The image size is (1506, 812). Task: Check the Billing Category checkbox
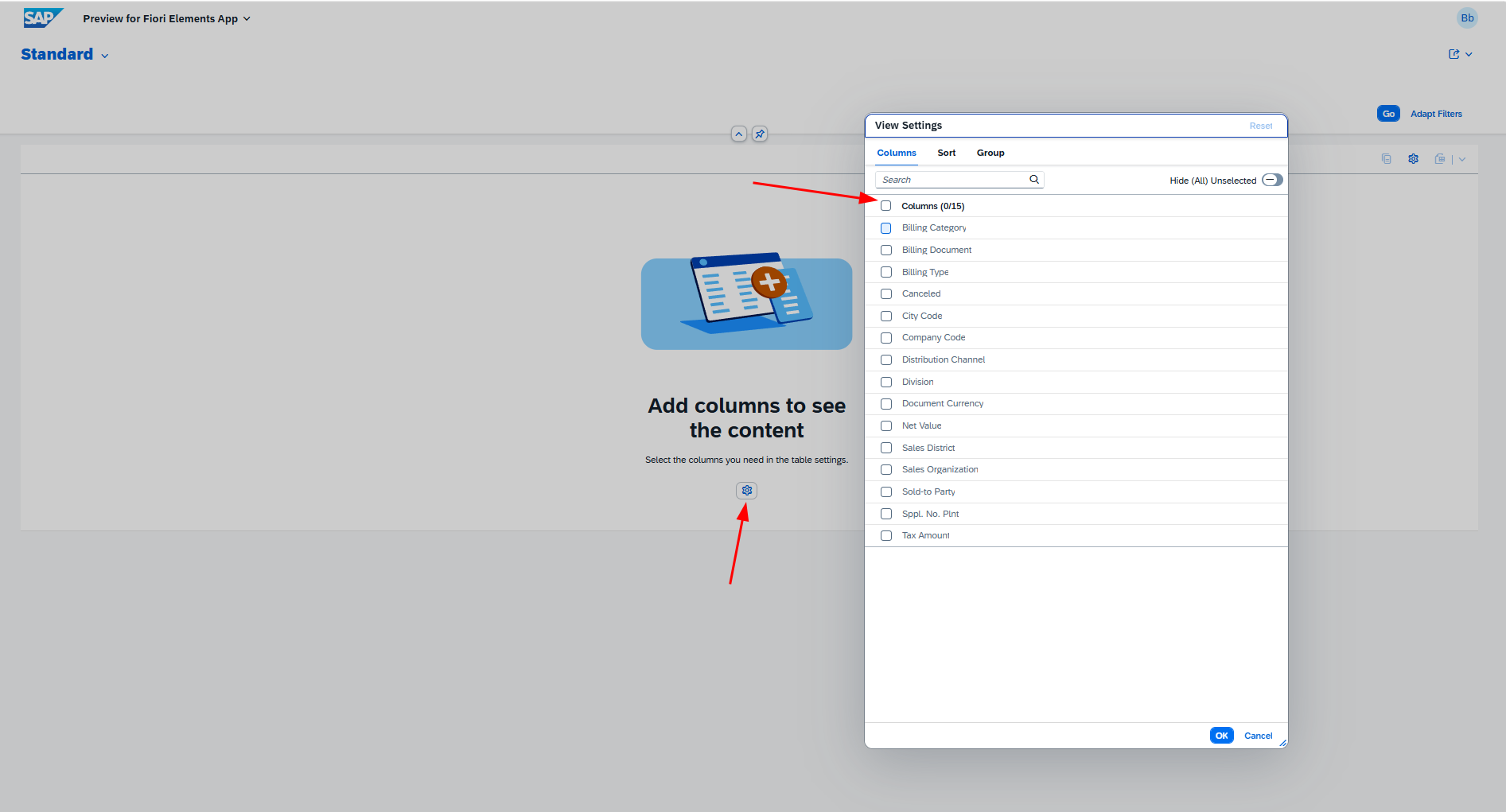pos(885,228)
